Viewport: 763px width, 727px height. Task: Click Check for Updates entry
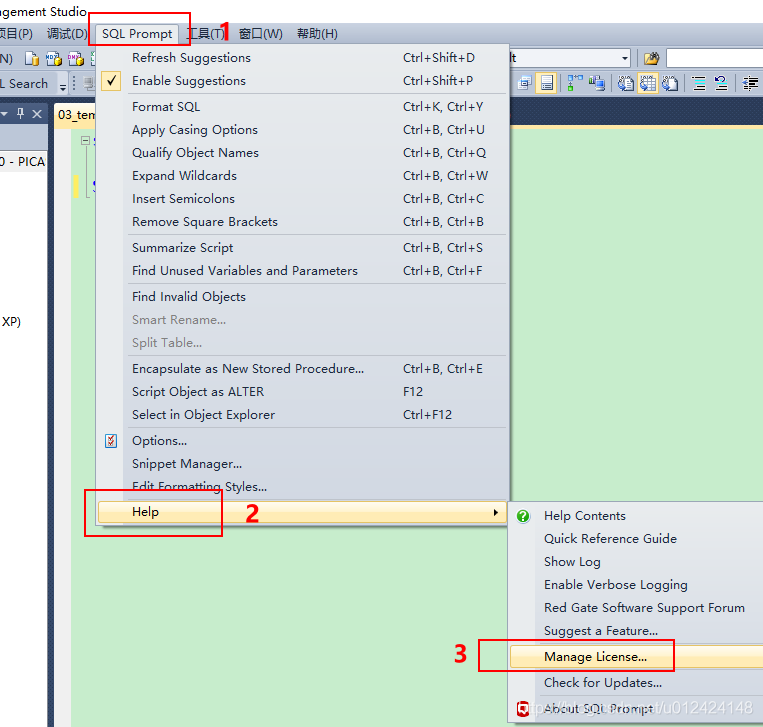602,683
